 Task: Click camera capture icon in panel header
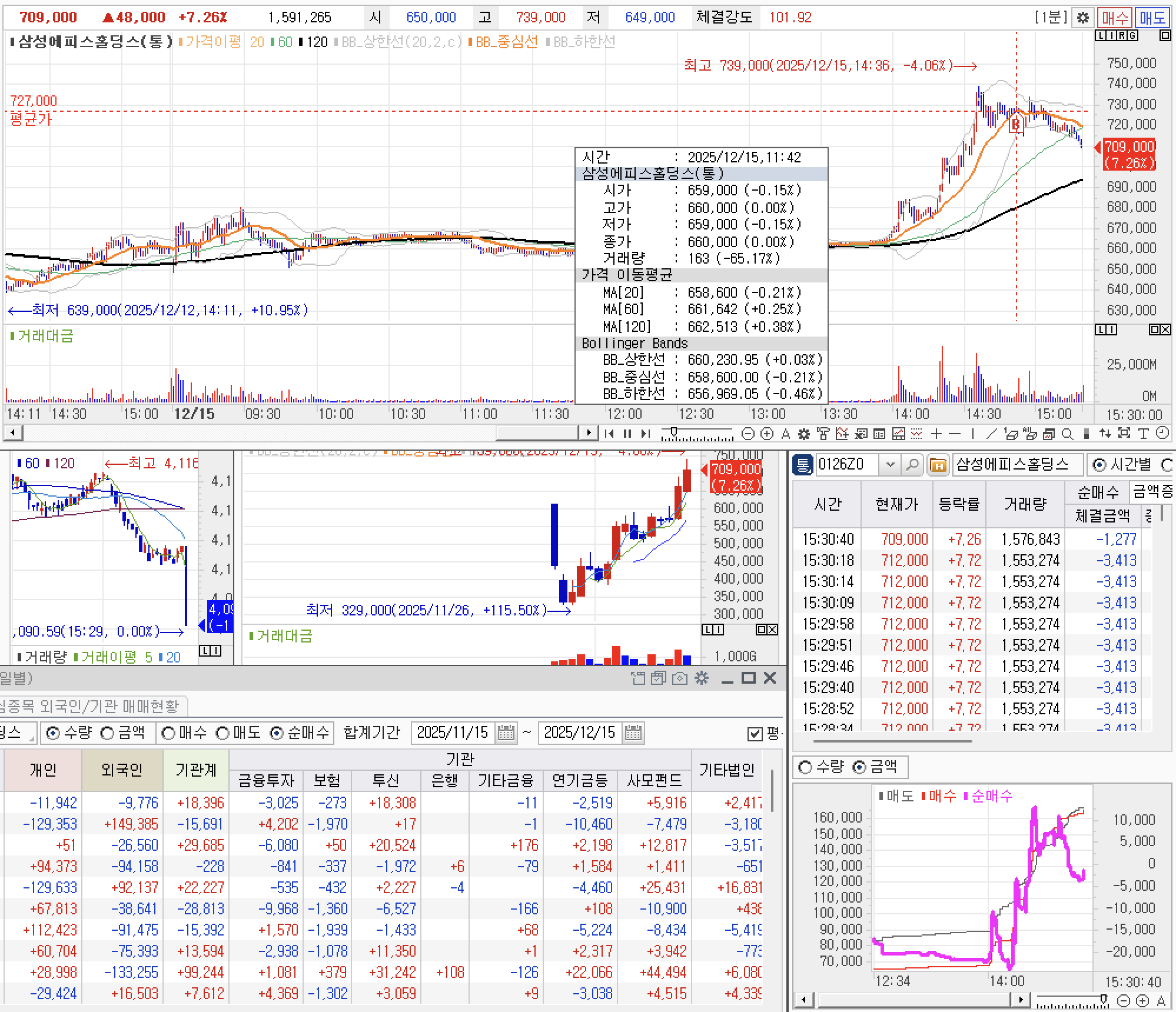click(x=680, y=678)
